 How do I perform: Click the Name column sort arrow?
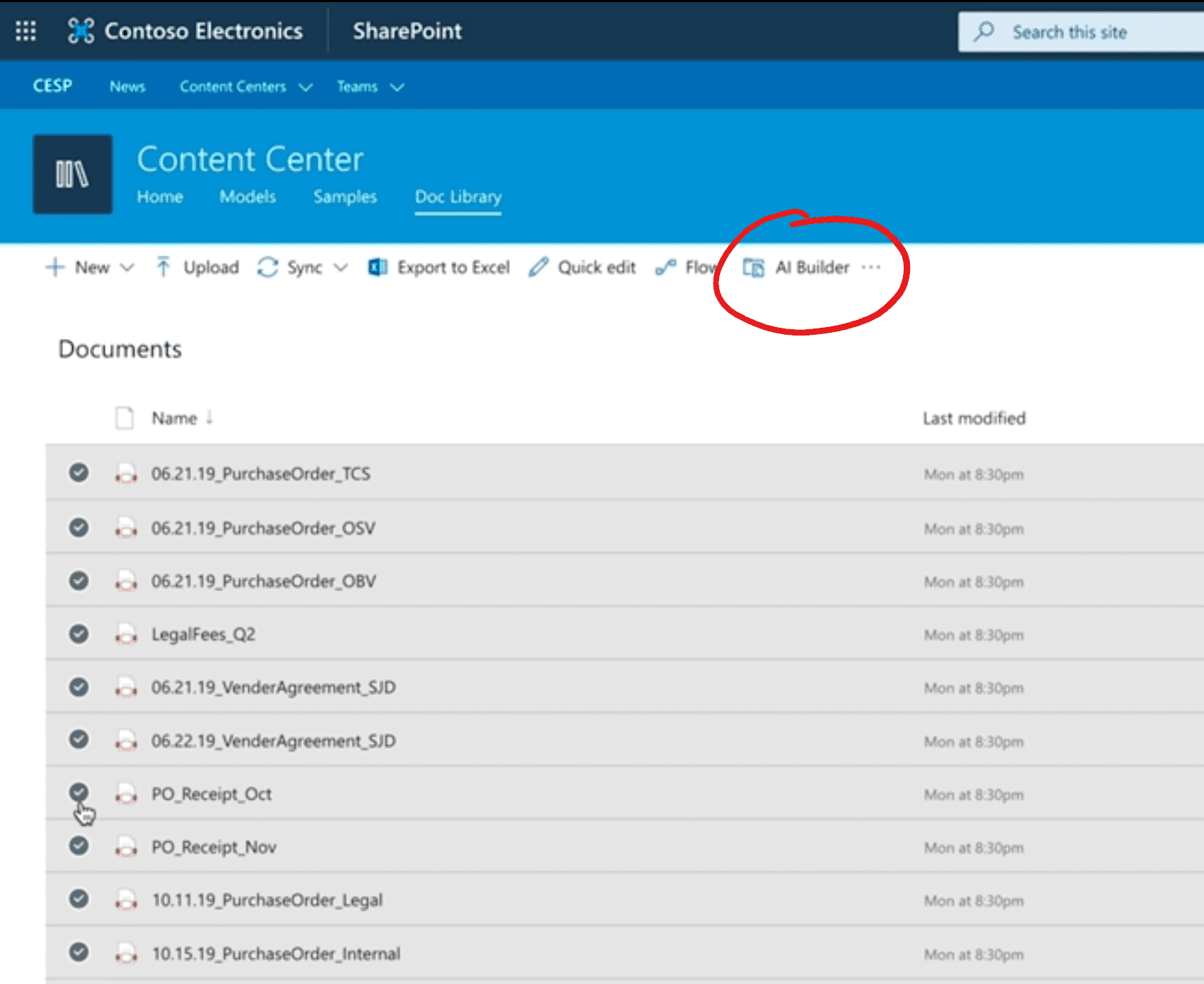209,418
